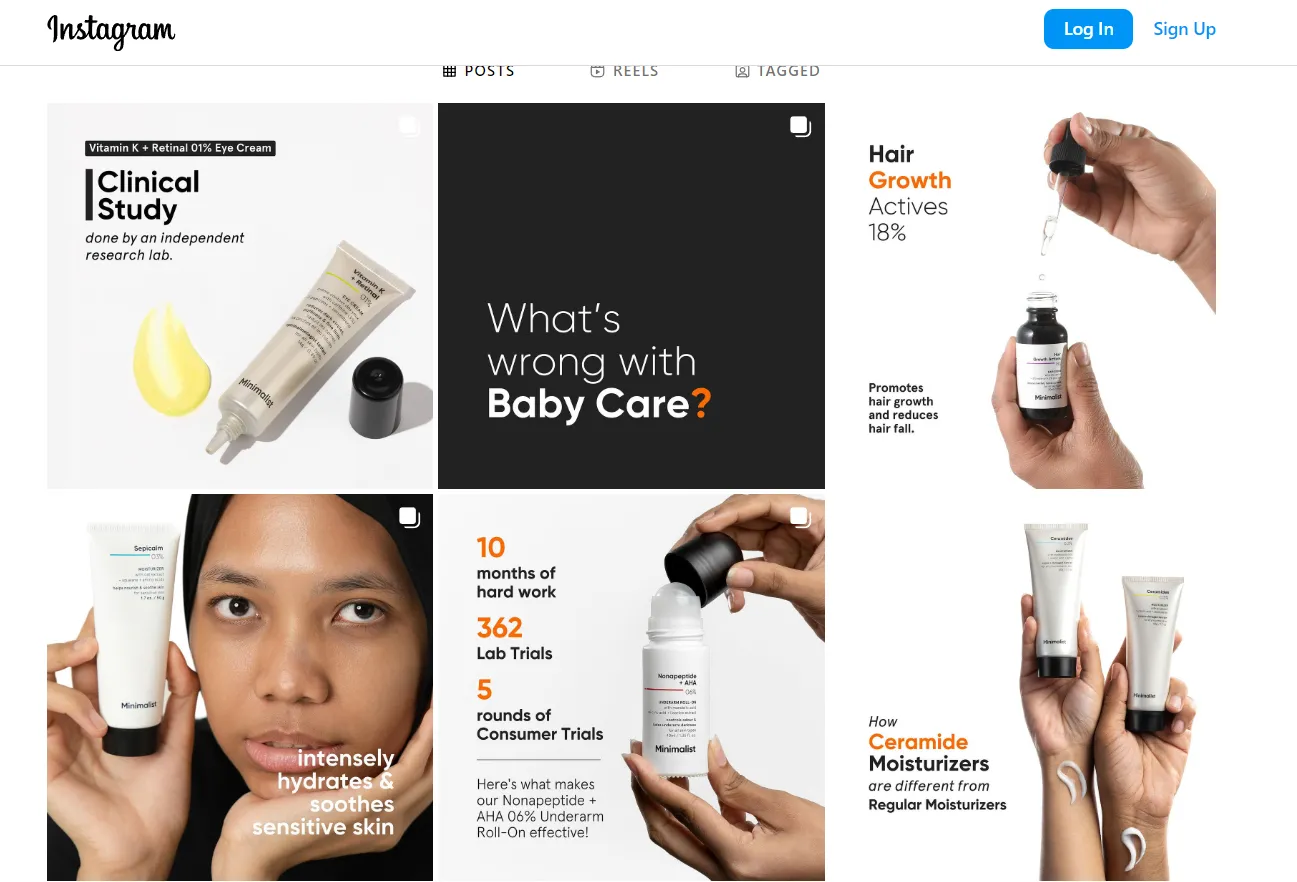
Task: Click carousel icon on Underarm Roll-On post
Action: [x=800, y=517]
